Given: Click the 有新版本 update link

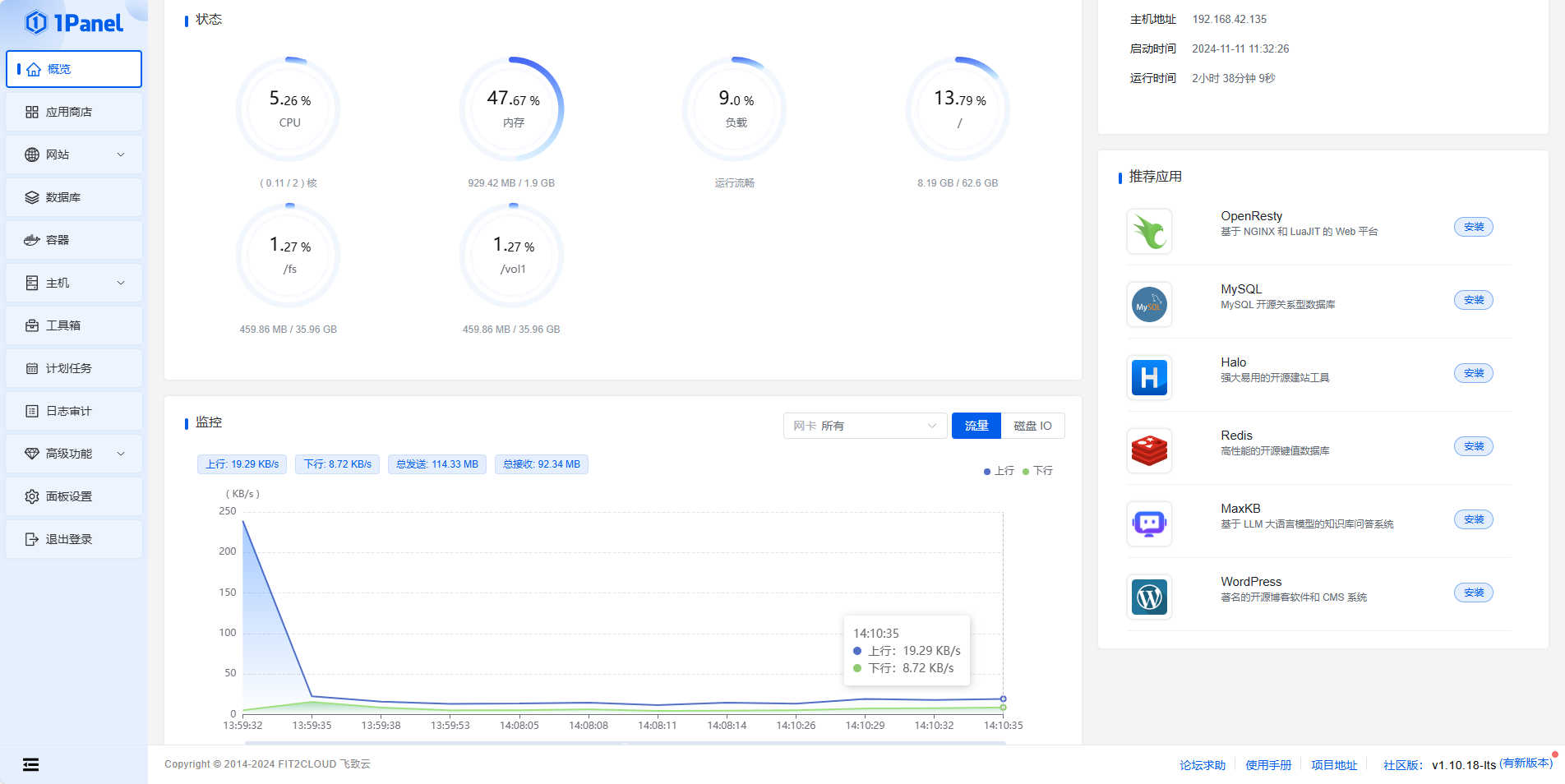Looking at the screenshot, I should tap(1526, 763).
